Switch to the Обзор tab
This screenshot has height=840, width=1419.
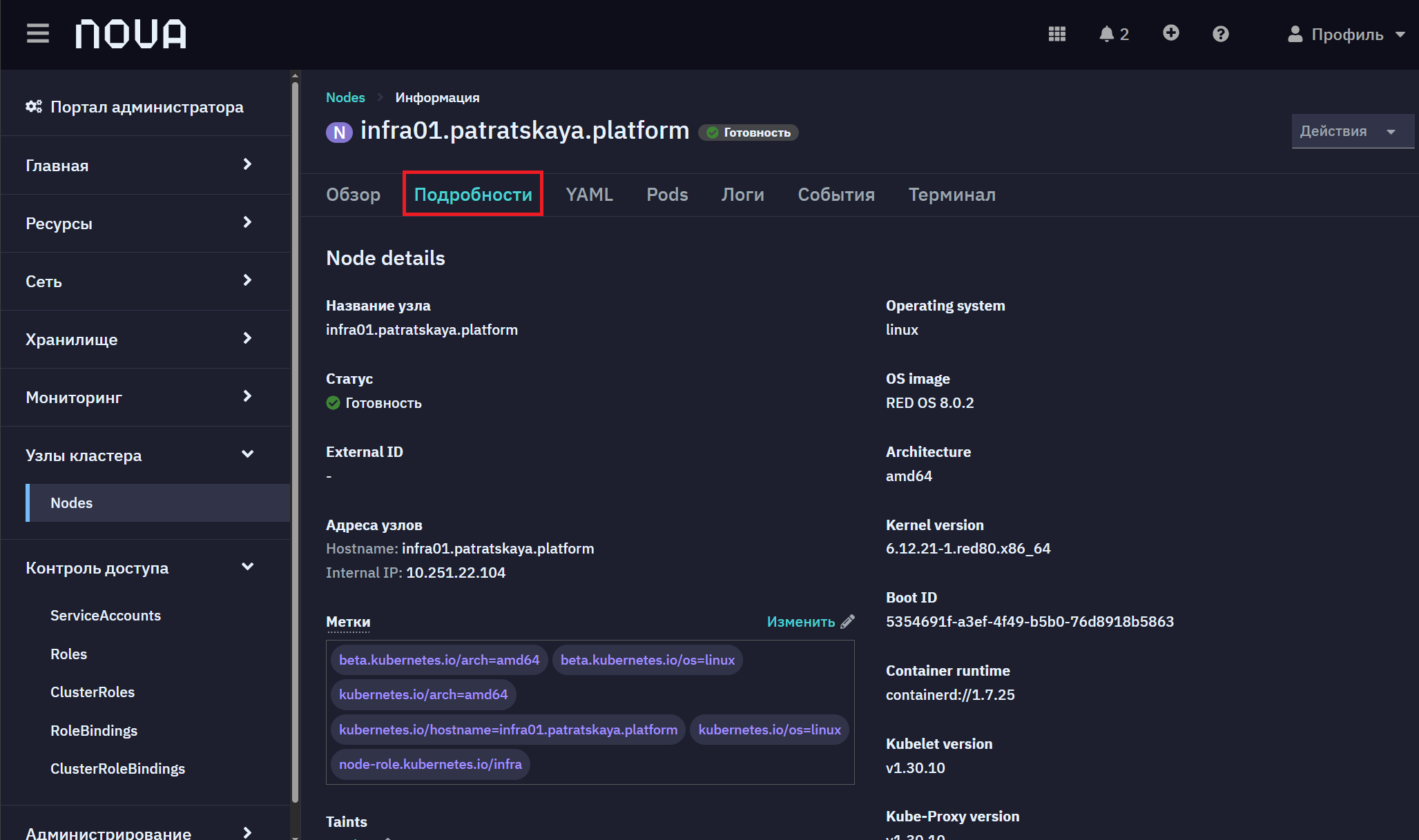point(353,195)
